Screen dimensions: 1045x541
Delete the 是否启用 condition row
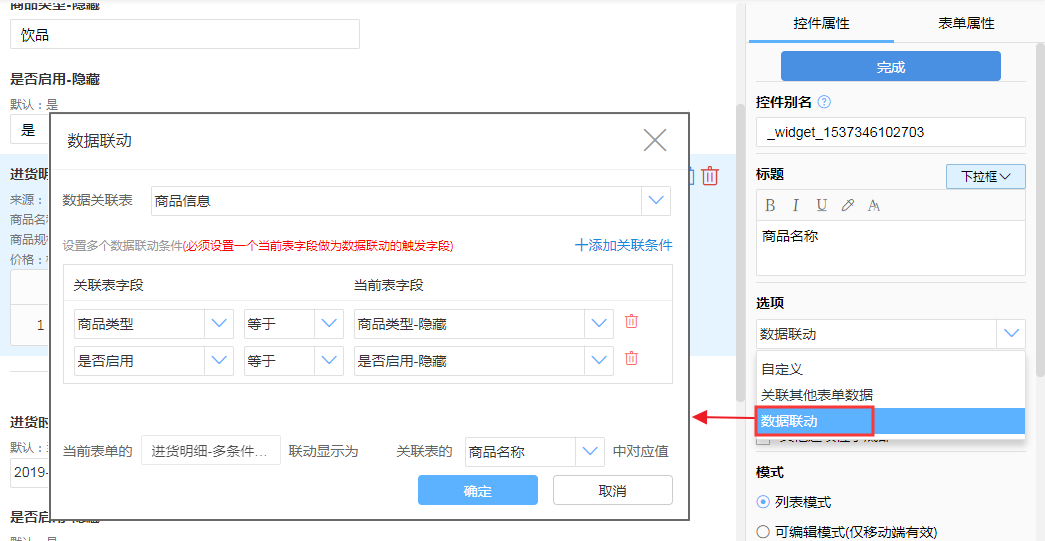(x=631, y=359)
